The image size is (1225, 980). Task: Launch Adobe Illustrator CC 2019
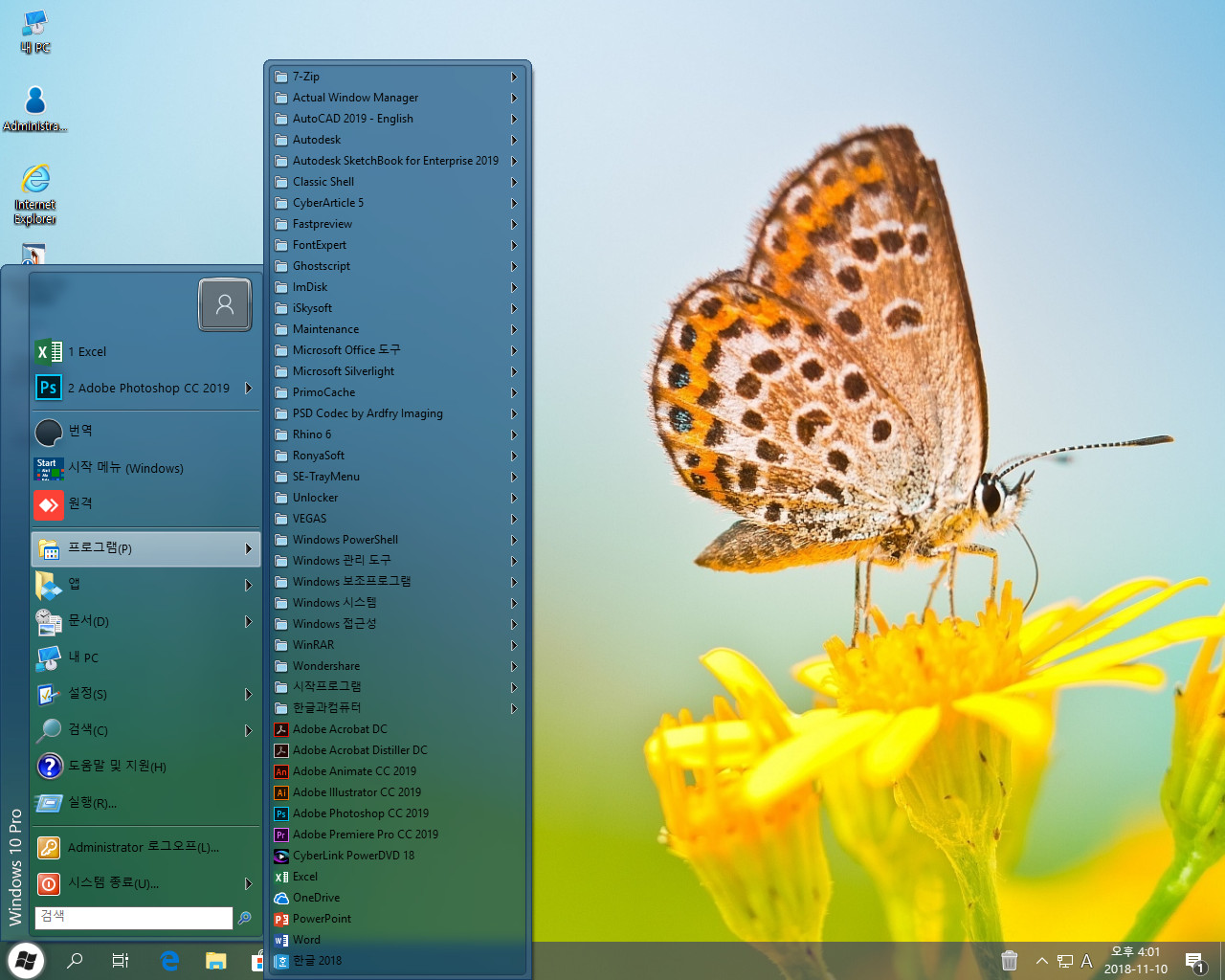(396, 792)
